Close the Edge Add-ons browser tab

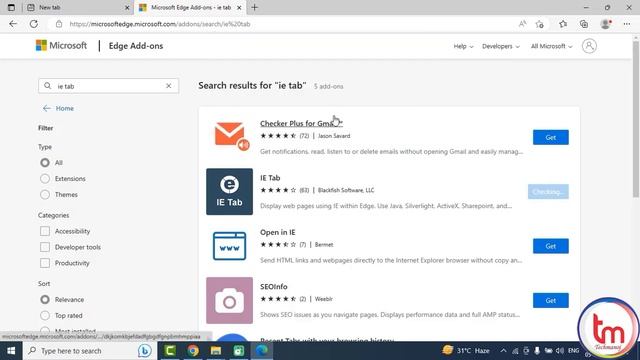[x=240, y=7]
